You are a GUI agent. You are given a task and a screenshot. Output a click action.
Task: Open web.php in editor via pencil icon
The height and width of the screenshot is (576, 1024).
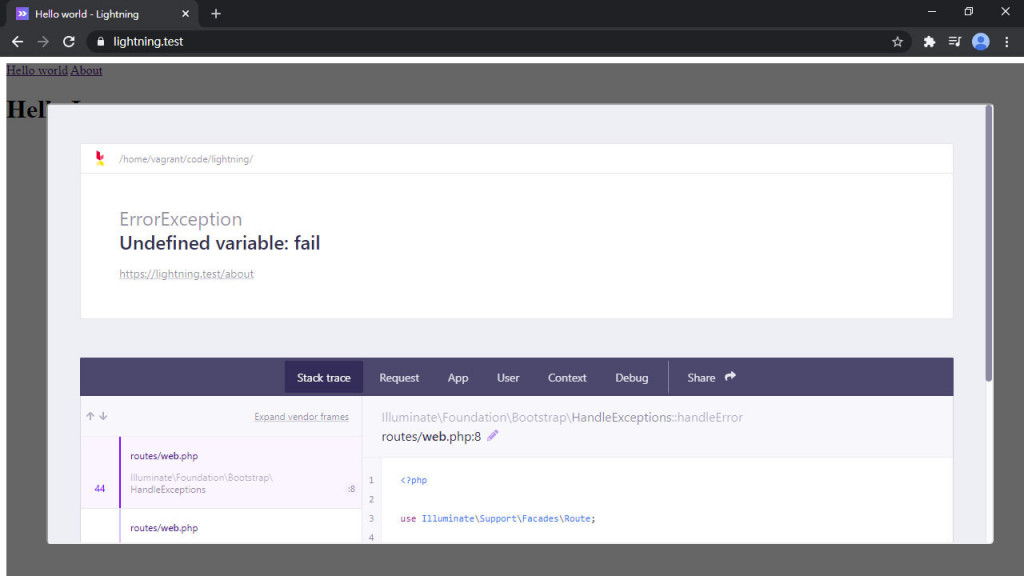click(492, 436)
